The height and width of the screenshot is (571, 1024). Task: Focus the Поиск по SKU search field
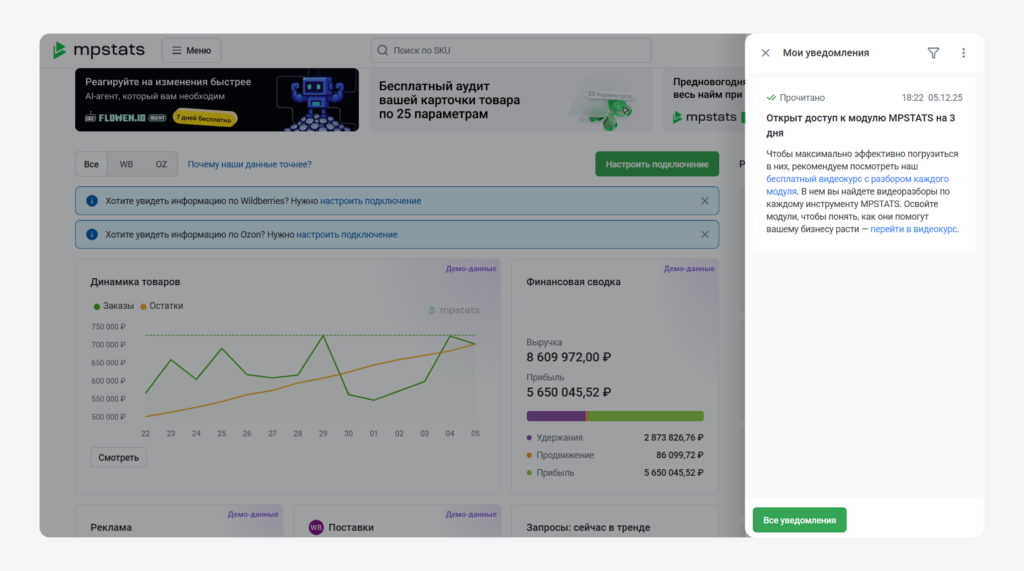point(515,50)
